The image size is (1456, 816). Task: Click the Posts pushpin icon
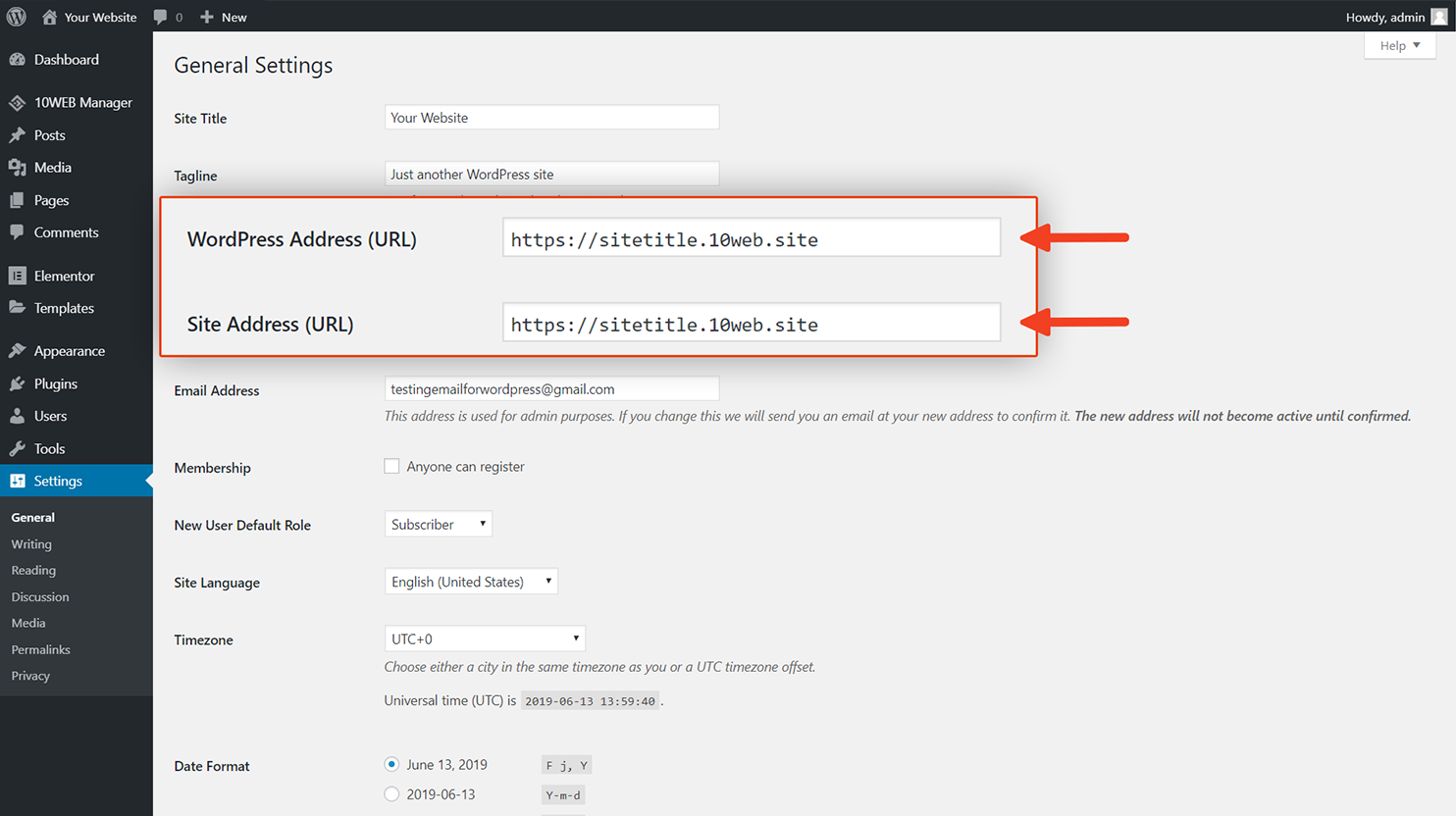tap(17, 135)
